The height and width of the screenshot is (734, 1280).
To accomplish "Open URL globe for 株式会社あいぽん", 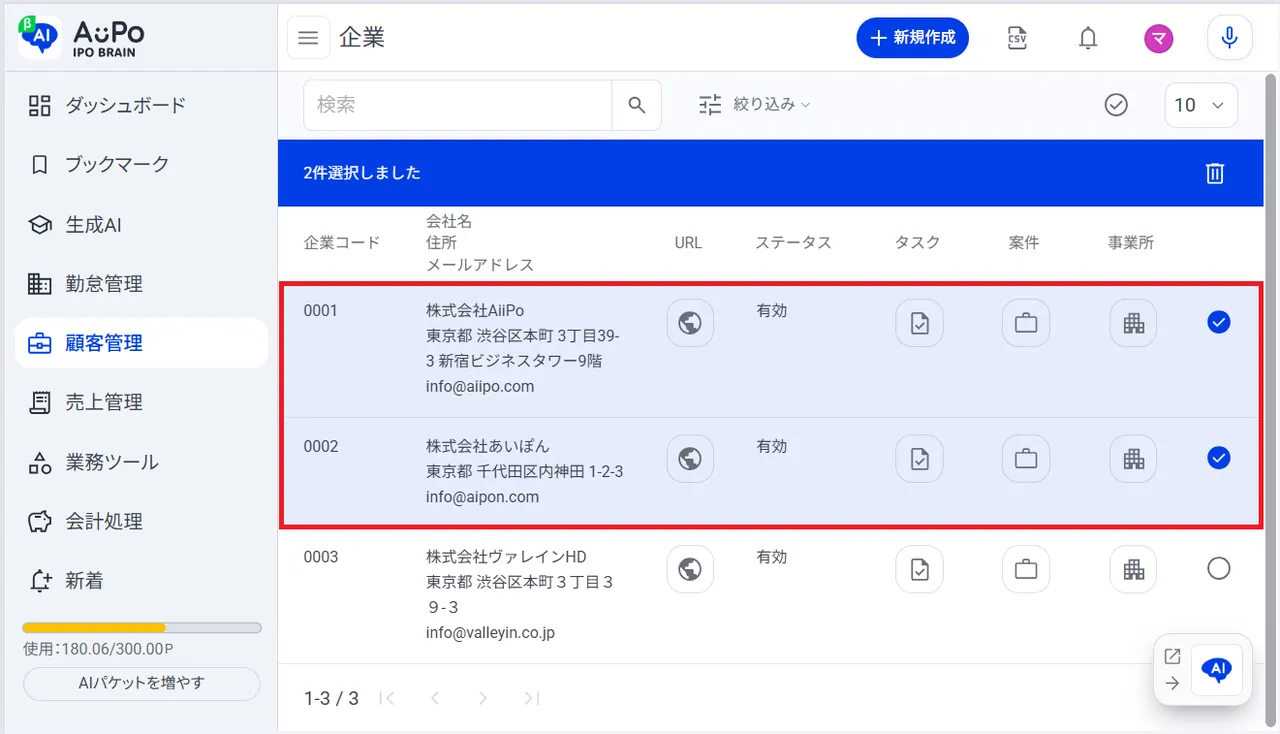I will (690, 459).
